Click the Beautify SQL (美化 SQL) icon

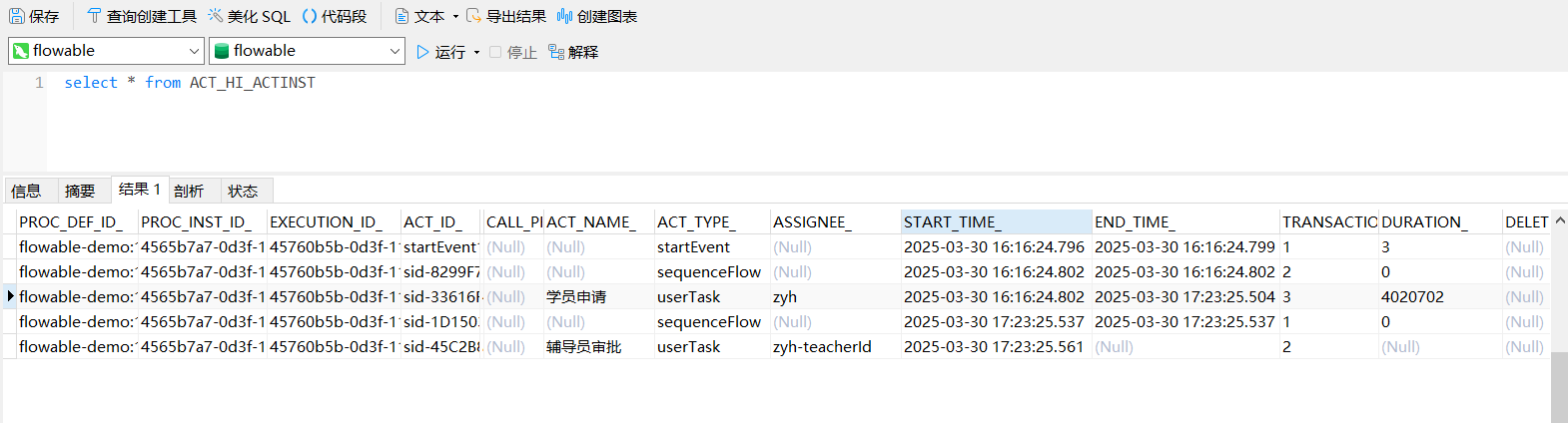(x=216, y=16)
